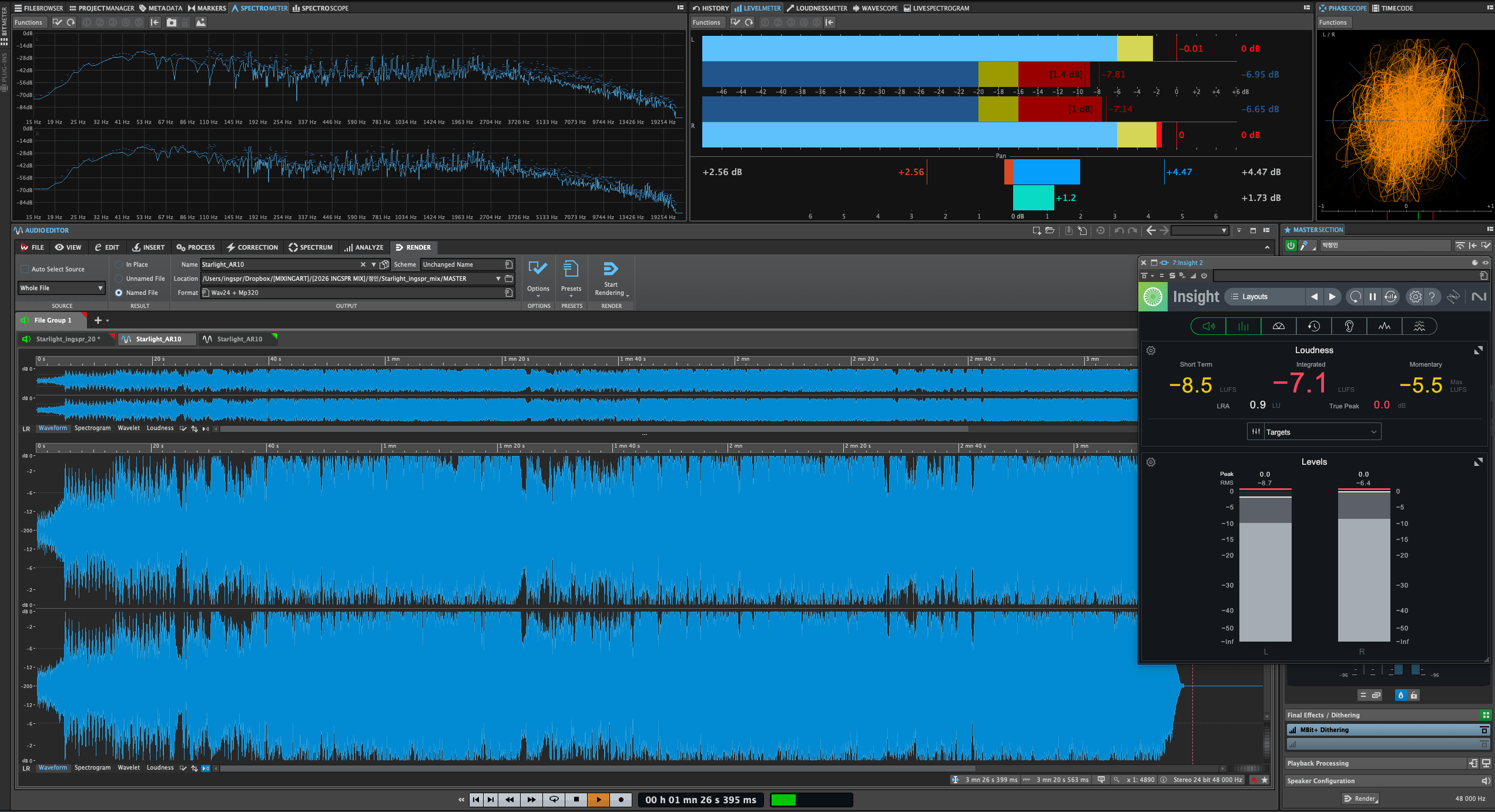Enable the Auto Select Source checkbox
This screenshot has width=1495, height=812.
(x=25, y=269)
